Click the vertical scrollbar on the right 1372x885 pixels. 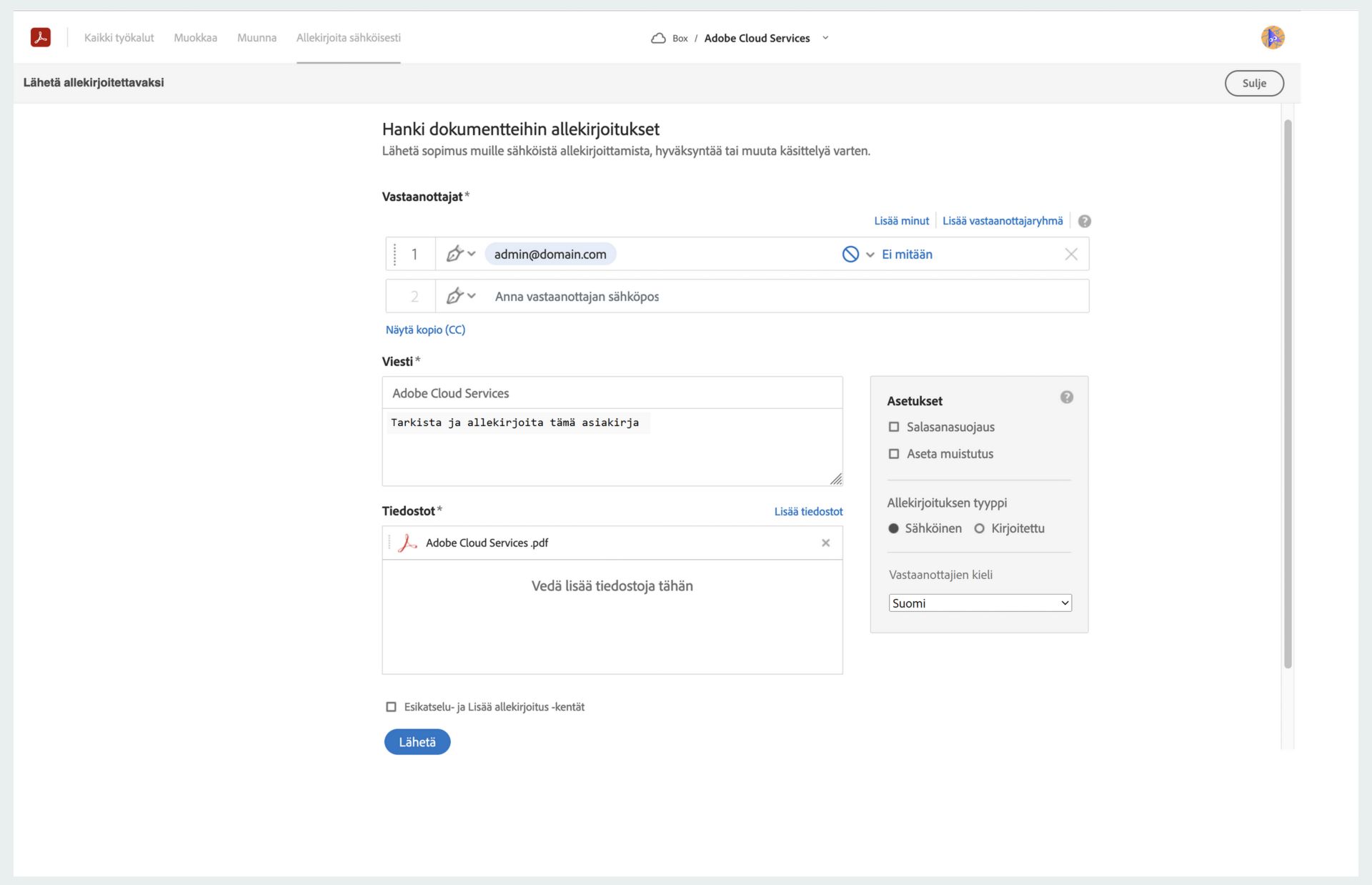[1288, 393]
